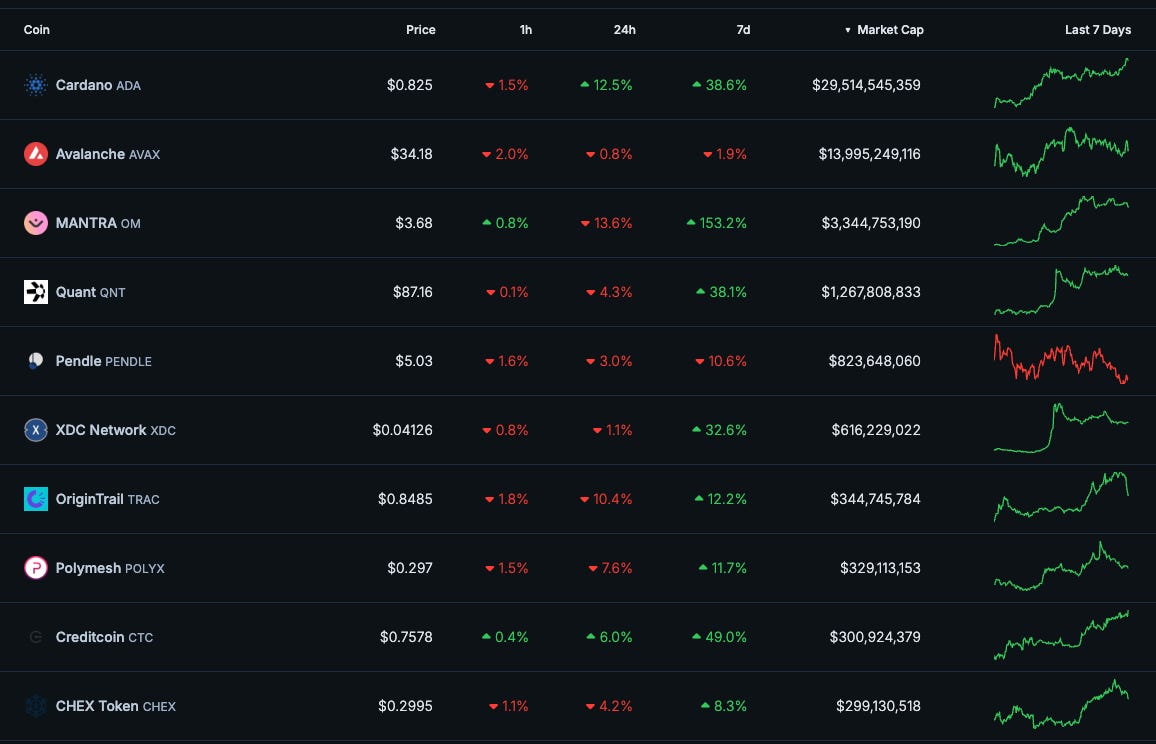Click the Avalanche red logo icon

[x=35, y=154]
